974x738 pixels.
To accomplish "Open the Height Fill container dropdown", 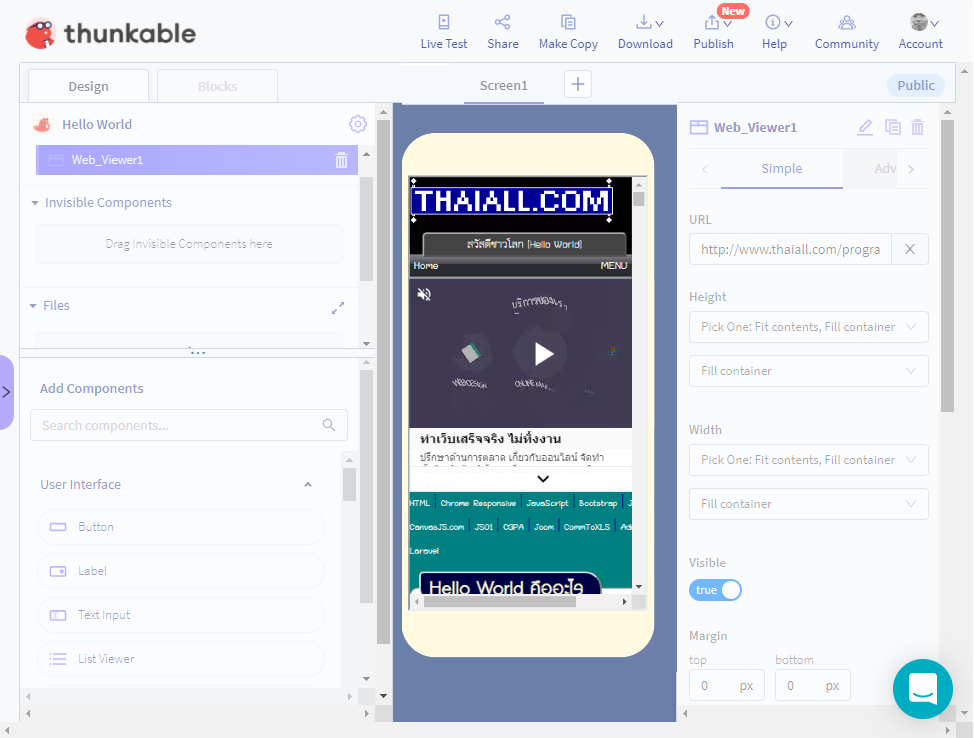I will [x=808, y=371].
